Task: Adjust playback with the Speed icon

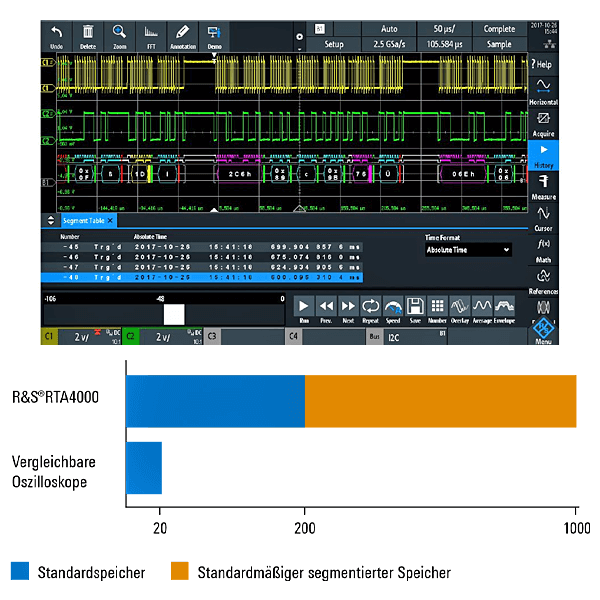Action: point(393,306)
